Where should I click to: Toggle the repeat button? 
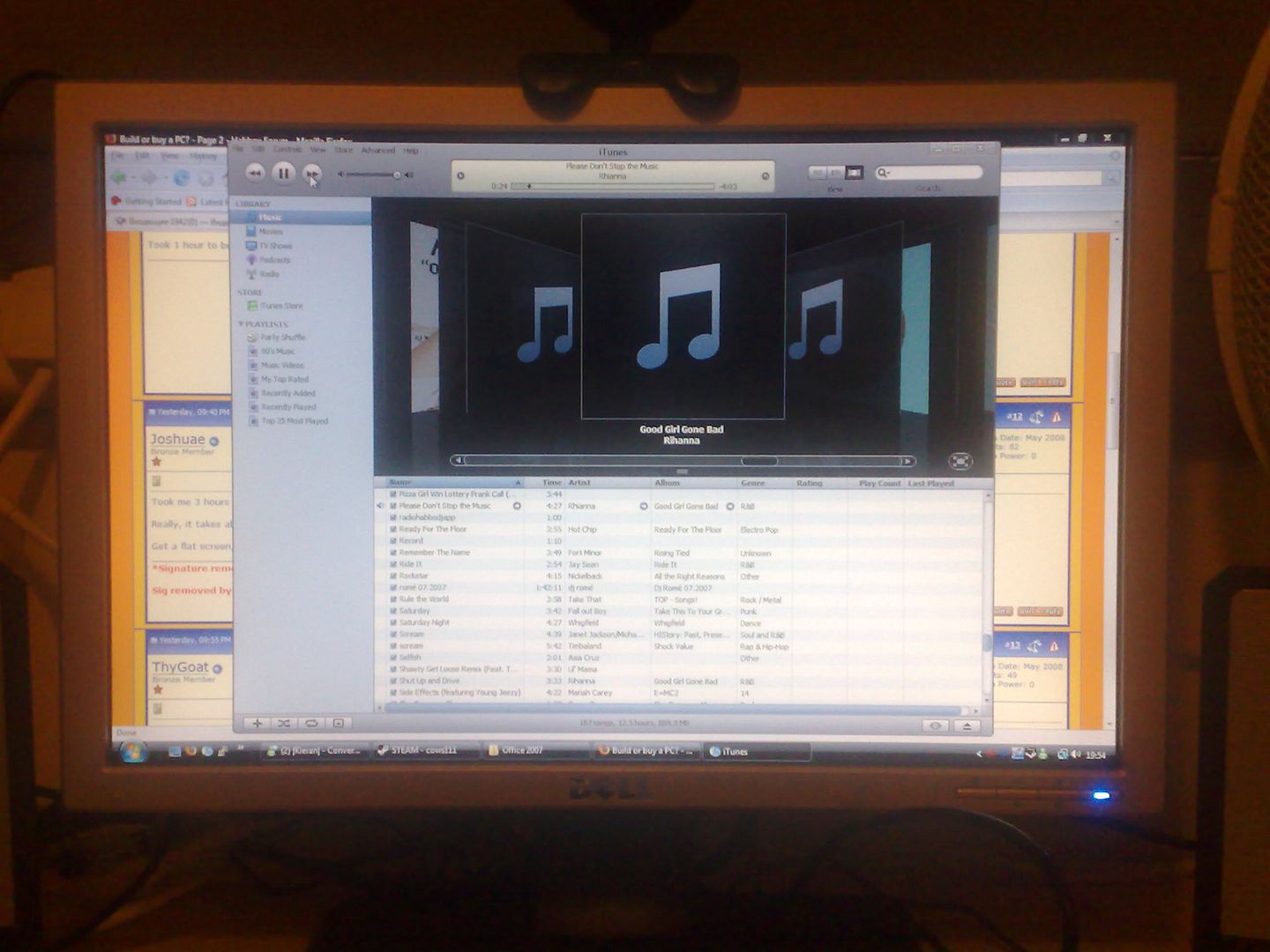(x=311, y=724)
